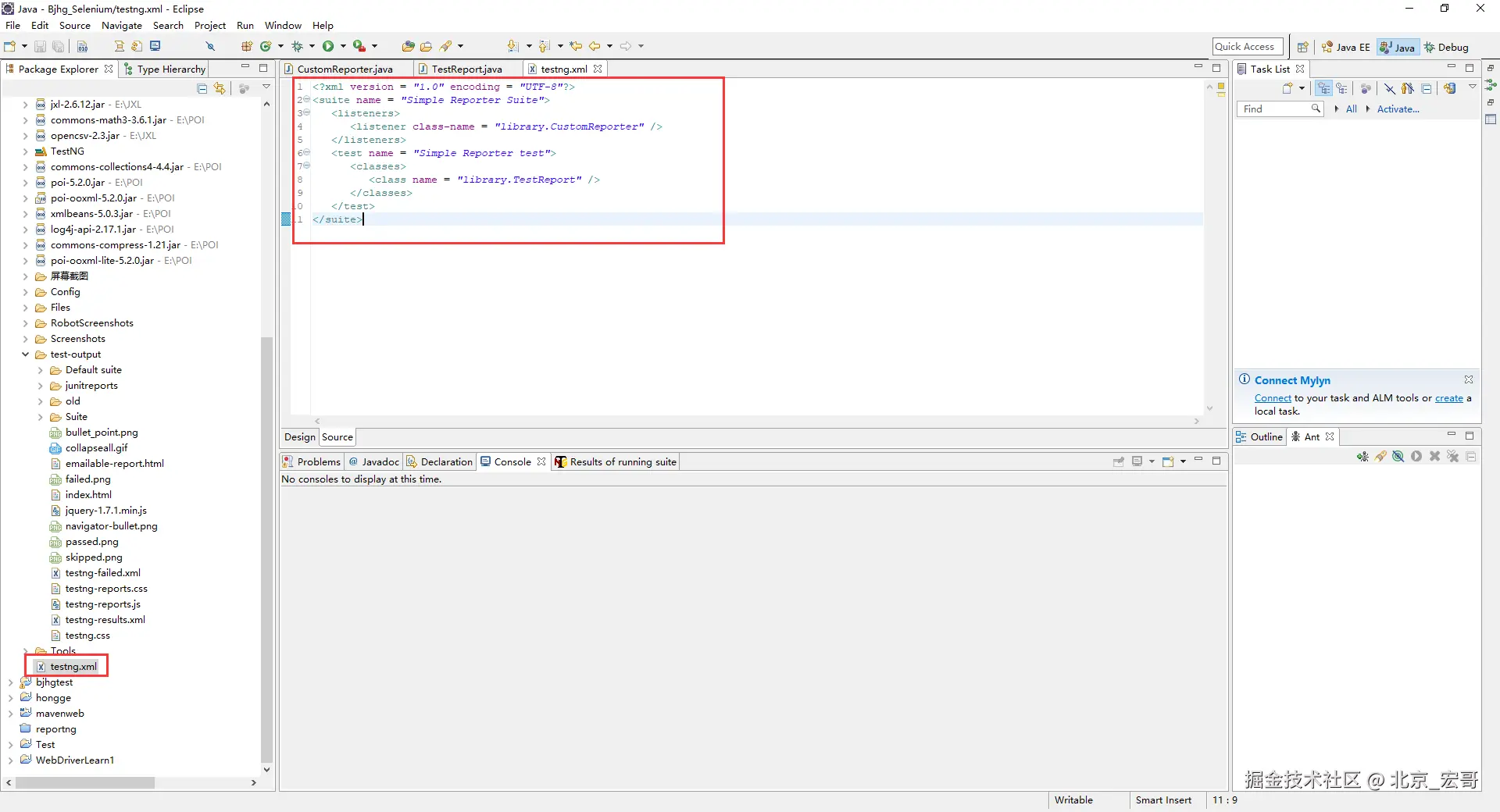Click the Activate... link in Task List

[1398, 109]
